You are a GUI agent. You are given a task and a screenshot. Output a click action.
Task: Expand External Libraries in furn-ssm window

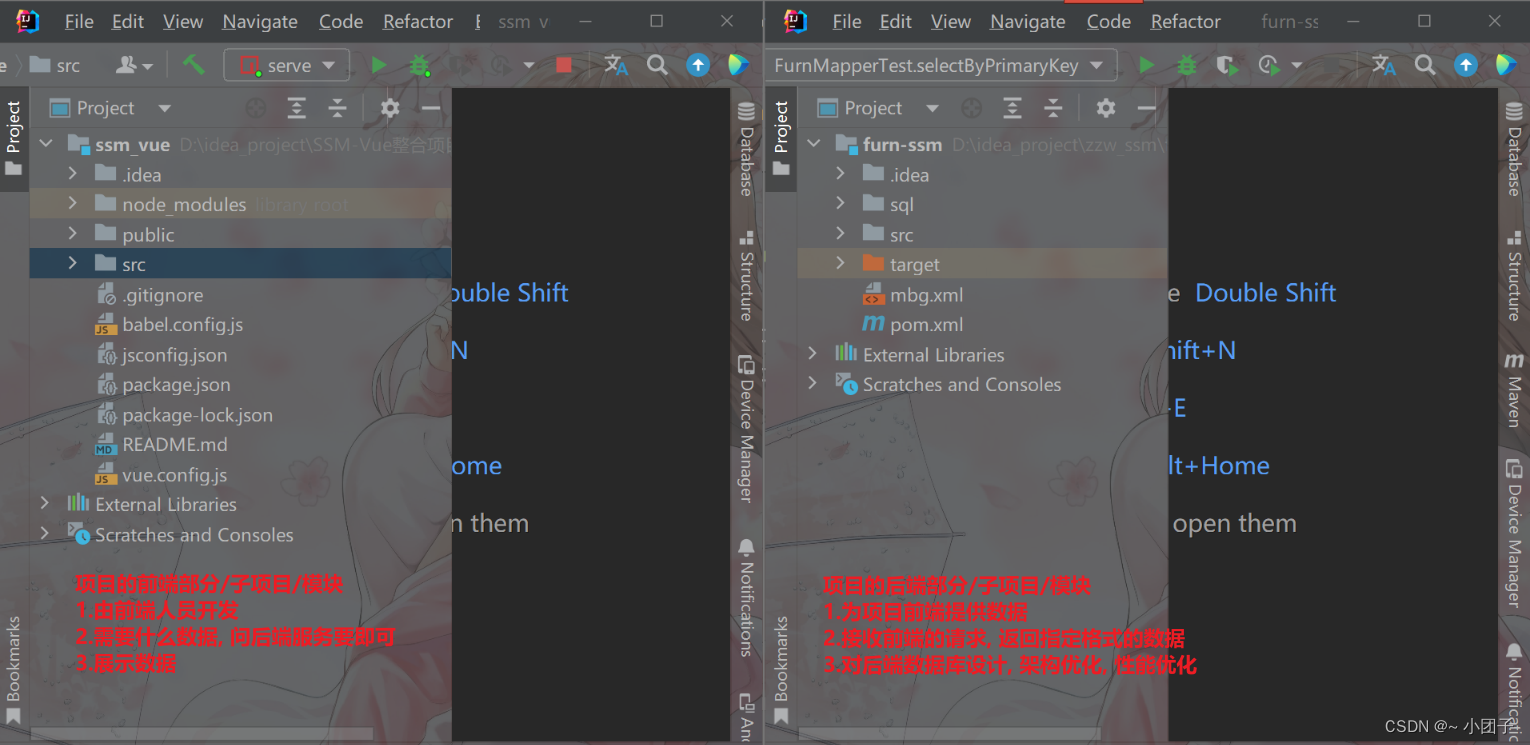(813, 353)
